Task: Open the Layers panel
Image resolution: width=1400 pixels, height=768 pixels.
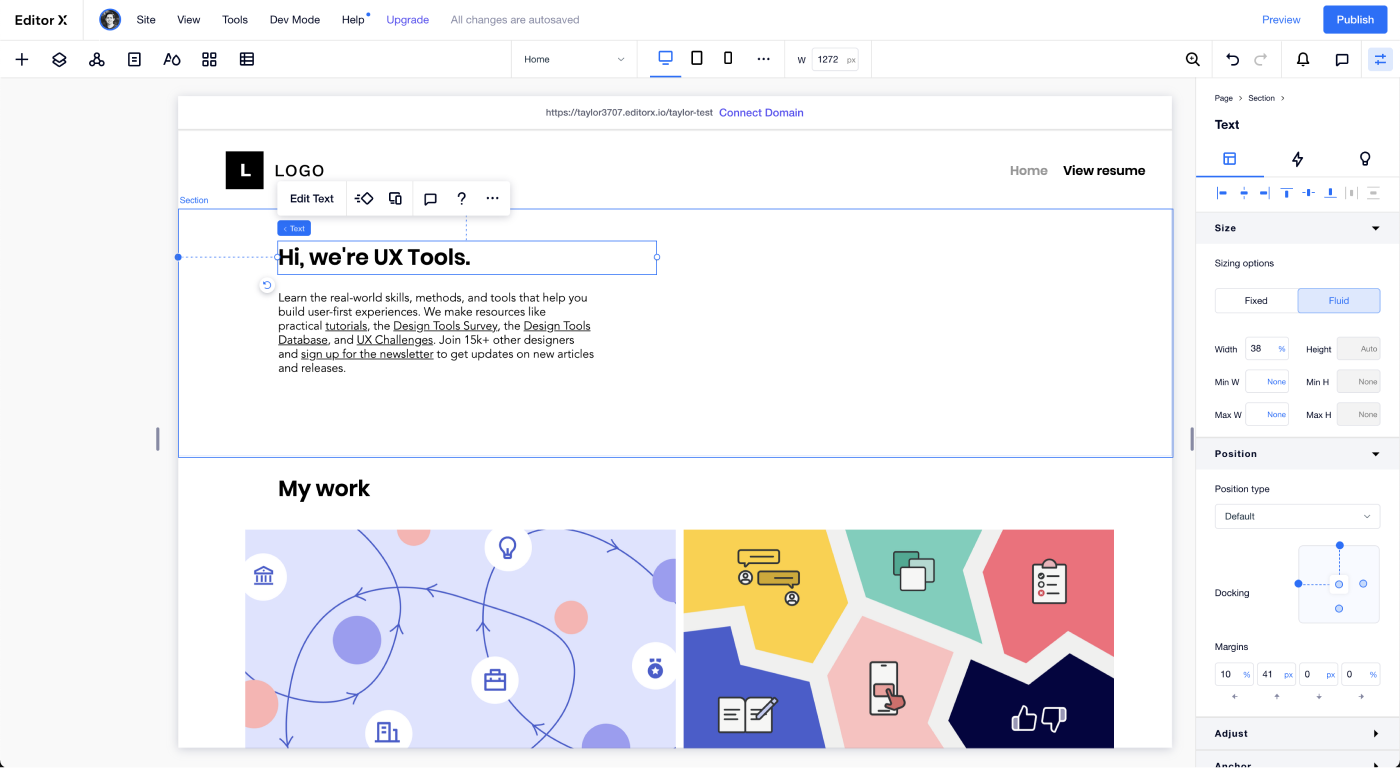Action: (x=59, y=59)
